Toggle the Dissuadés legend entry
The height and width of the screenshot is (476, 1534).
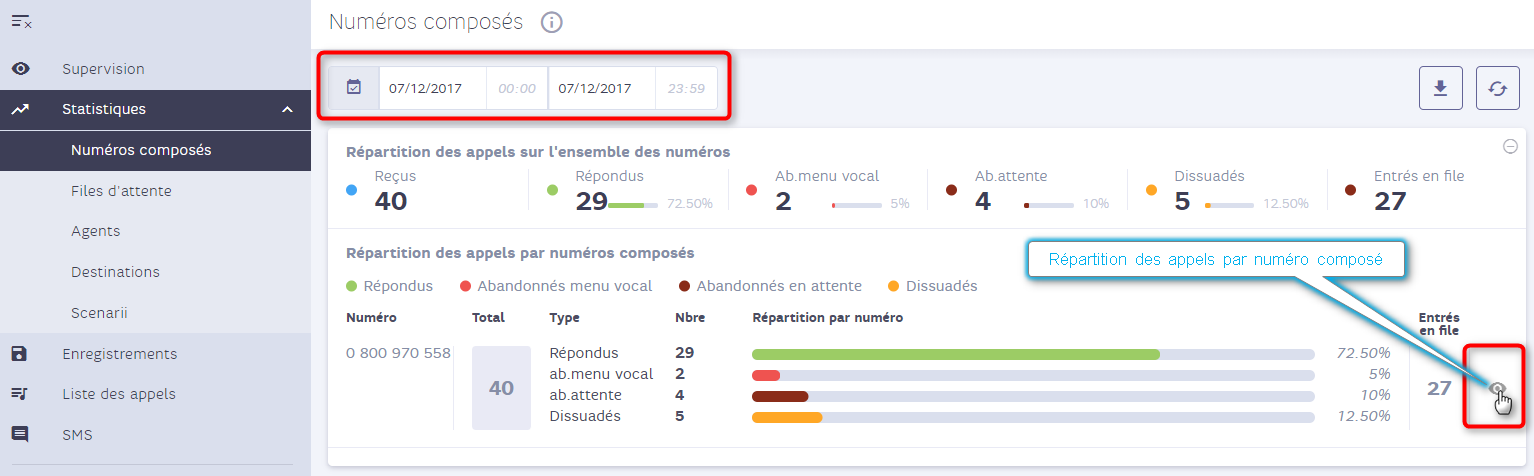932,286
